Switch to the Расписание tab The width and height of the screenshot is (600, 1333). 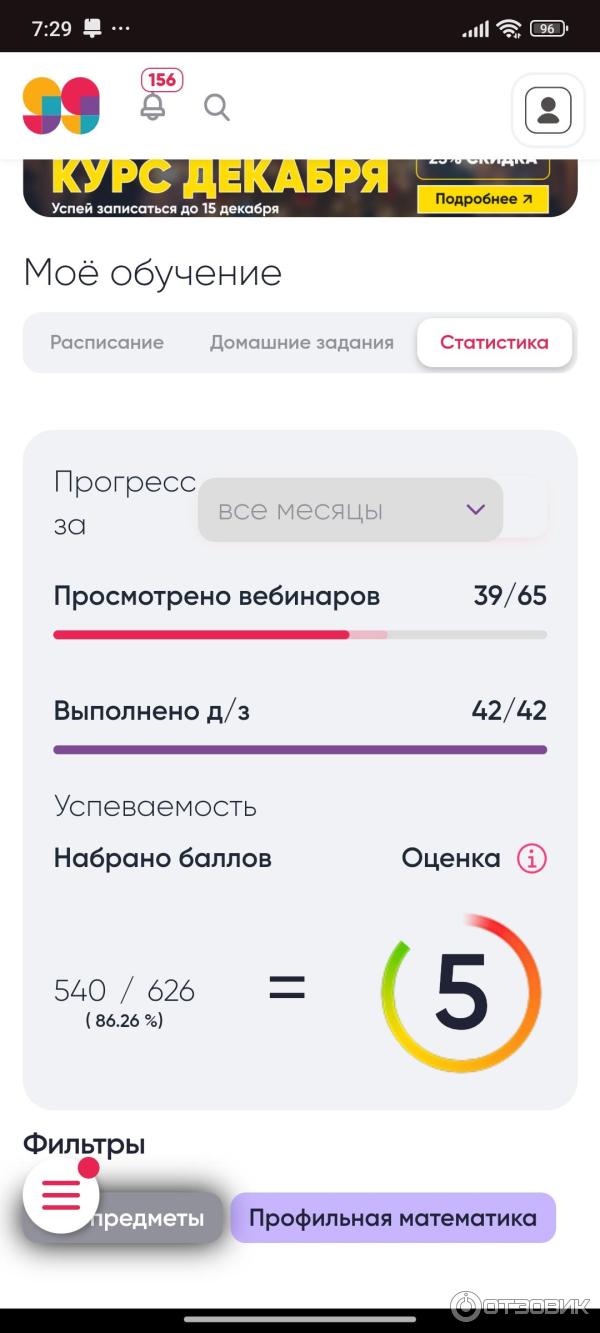[x=107, y=343]
